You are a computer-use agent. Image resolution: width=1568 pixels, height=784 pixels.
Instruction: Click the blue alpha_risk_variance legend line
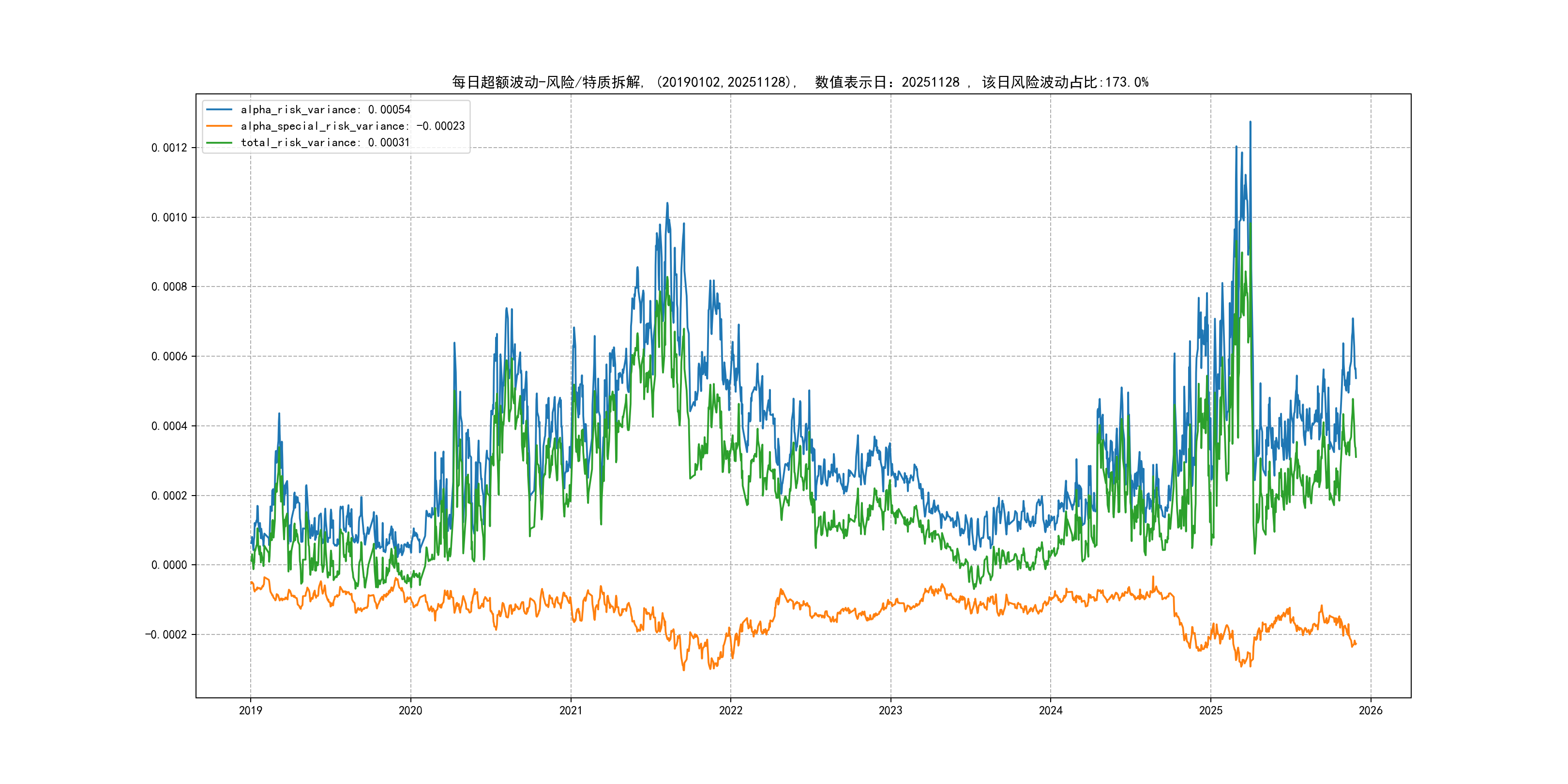(x=219, y=109)
